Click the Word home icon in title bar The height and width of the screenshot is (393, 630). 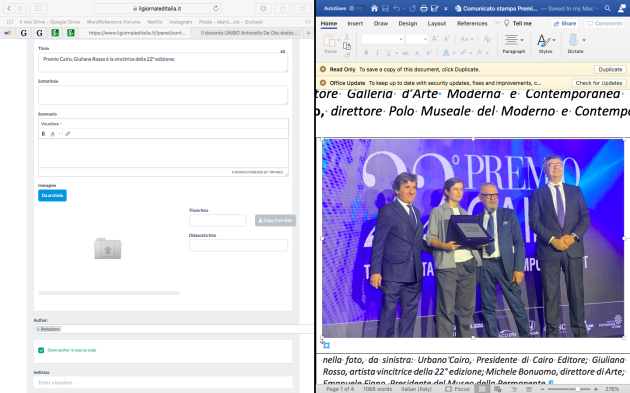click(374, 8)
